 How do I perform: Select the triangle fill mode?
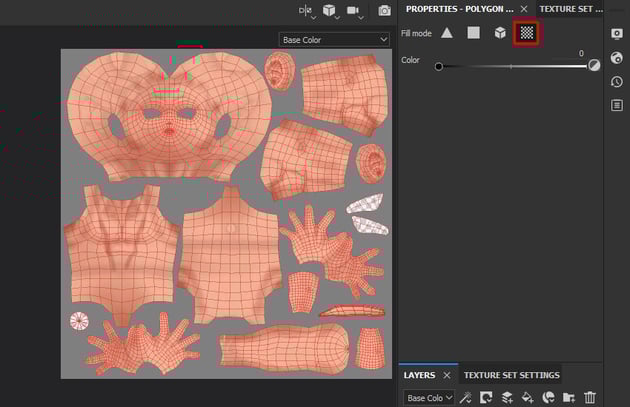point(447,33)
